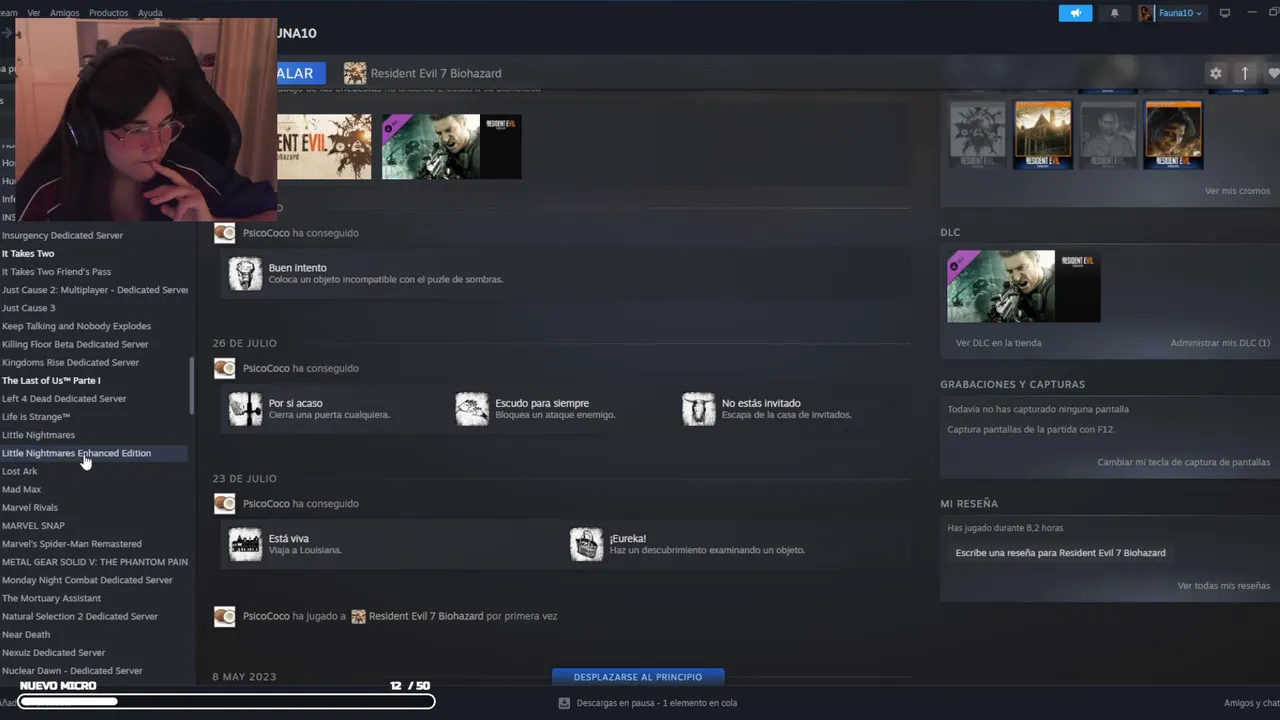
Task: Open Escudo para siempre achievement icon
Action: pos(472,408)
